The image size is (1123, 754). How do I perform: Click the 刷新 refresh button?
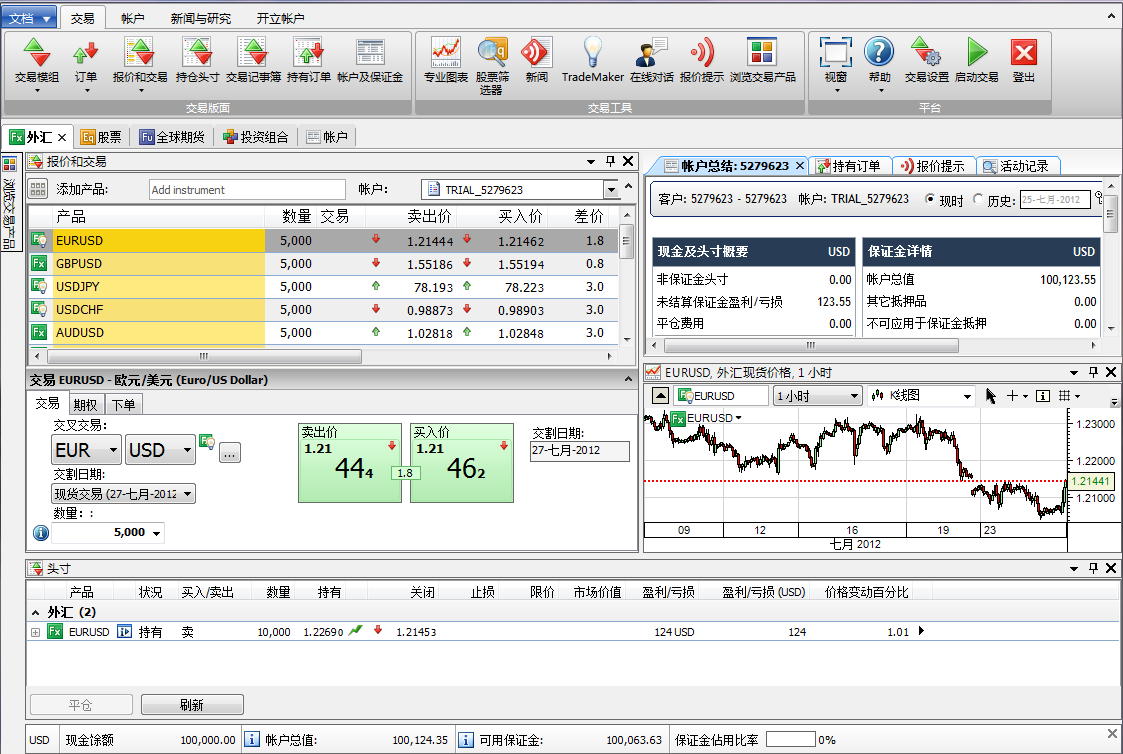pos(192,705)
